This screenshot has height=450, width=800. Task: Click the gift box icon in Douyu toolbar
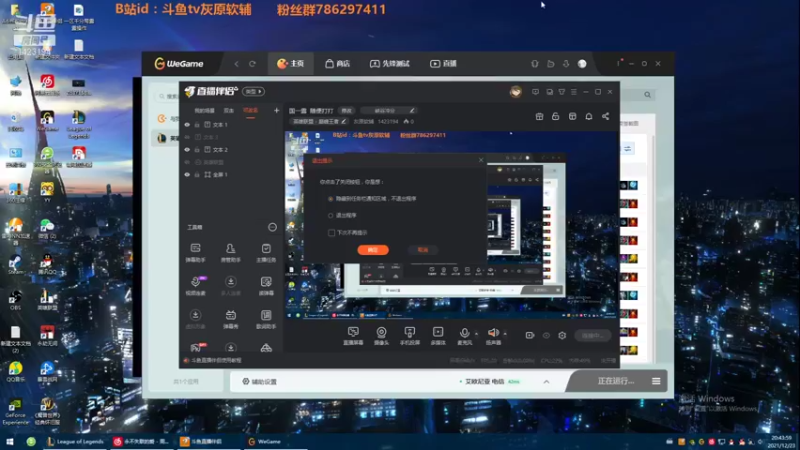539,116
